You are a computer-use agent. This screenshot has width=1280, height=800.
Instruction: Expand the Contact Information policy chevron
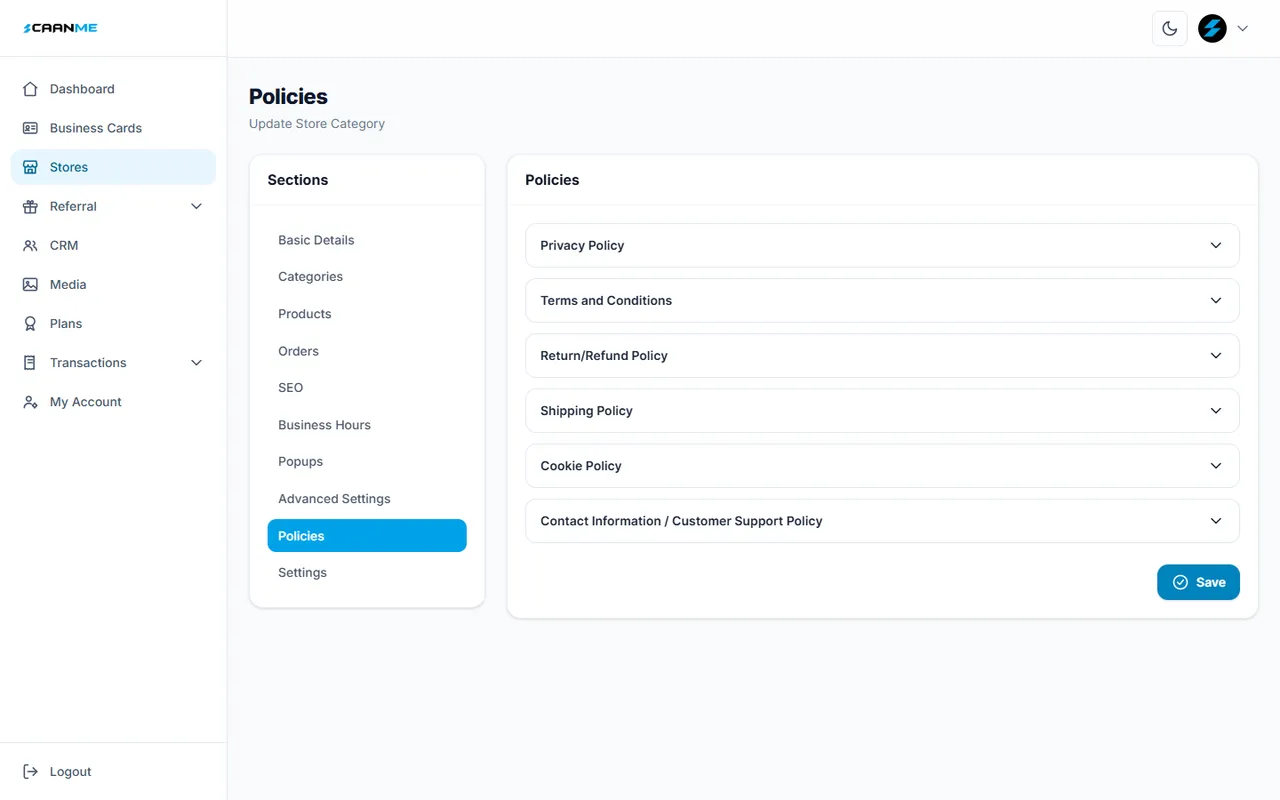[1216, 520]
